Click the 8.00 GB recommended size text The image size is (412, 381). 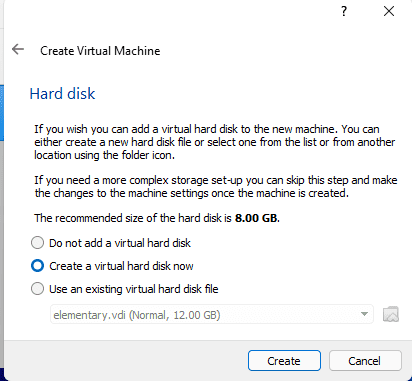pyautogui.click(x=257, y=218)
